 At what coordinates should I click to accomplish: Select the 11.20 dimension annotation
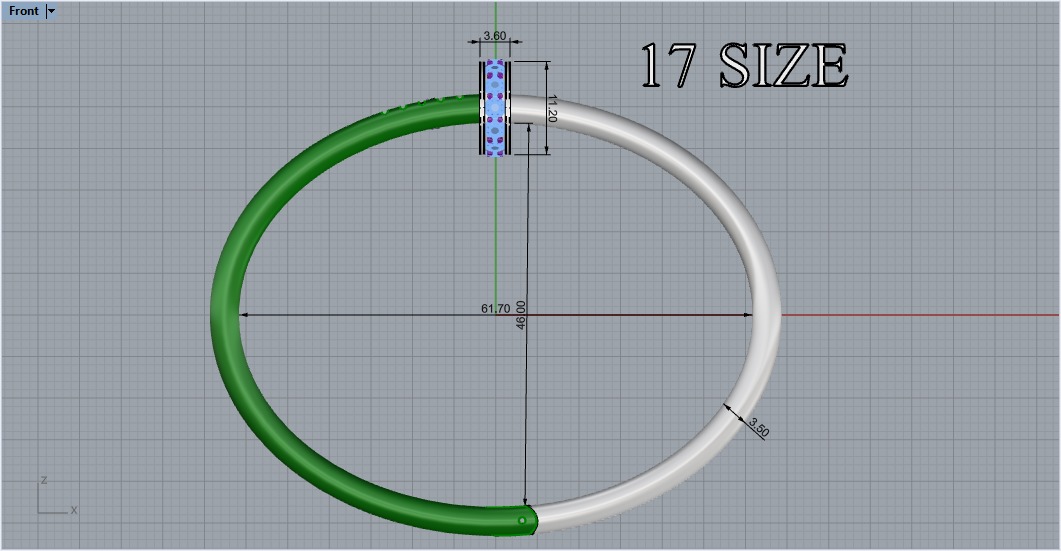pos(551,108)
